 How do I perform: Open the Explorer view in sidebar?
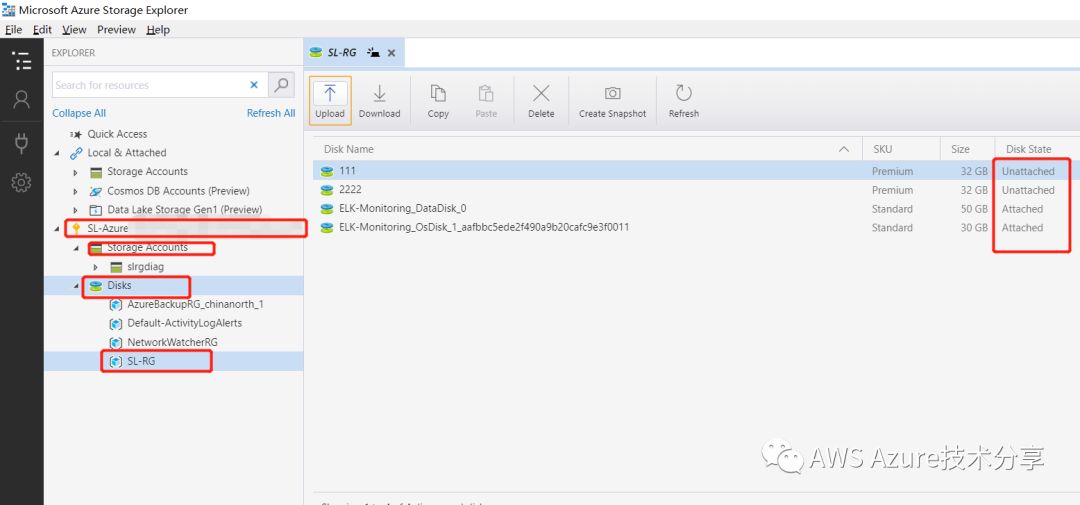click(x=21, y=61)
